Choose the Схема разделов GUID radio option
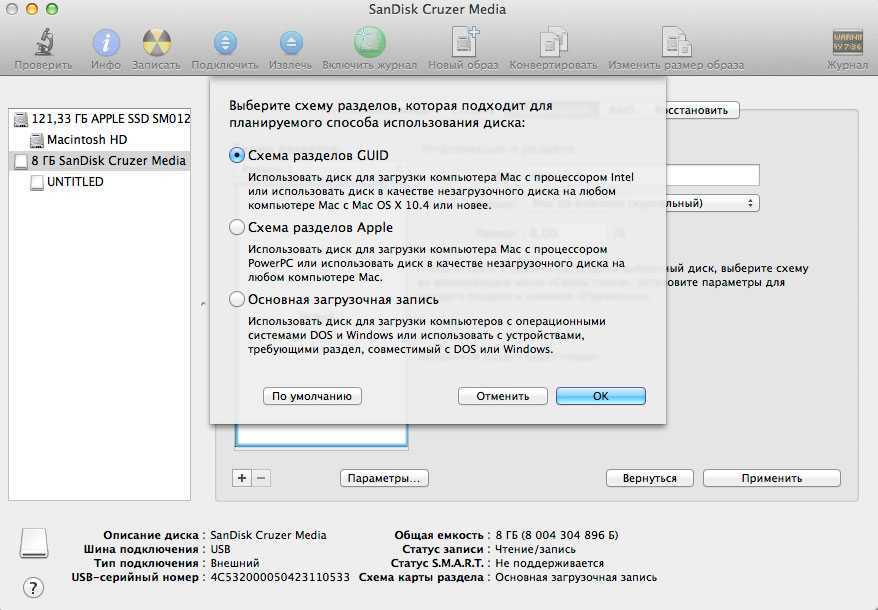Viewport: 878px width, 610px height. (x=237, y=155)
